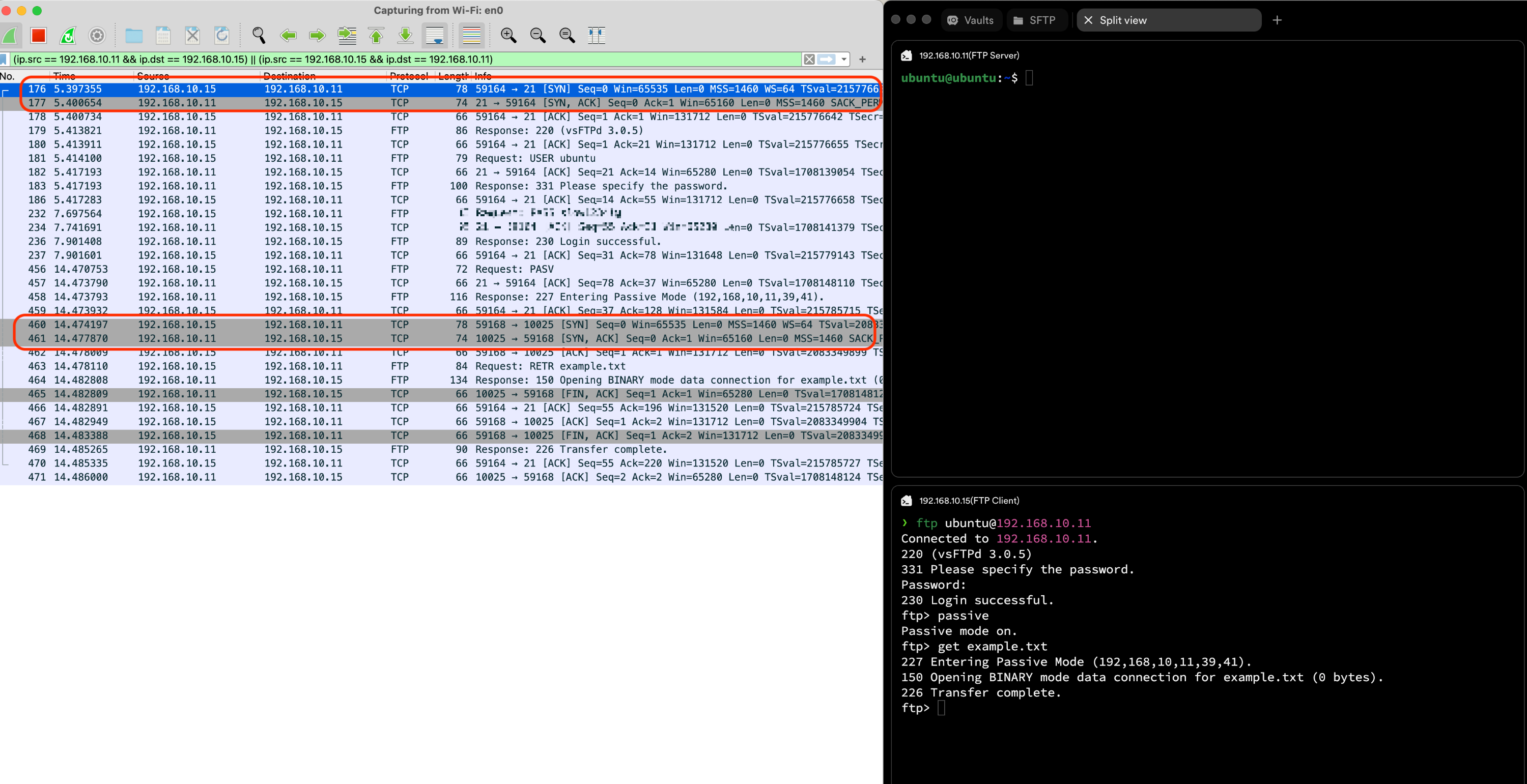This screenshot has width=1527, height=784.
Task: Toggle packet list colorization rules
Action: [x=471, y=36]
